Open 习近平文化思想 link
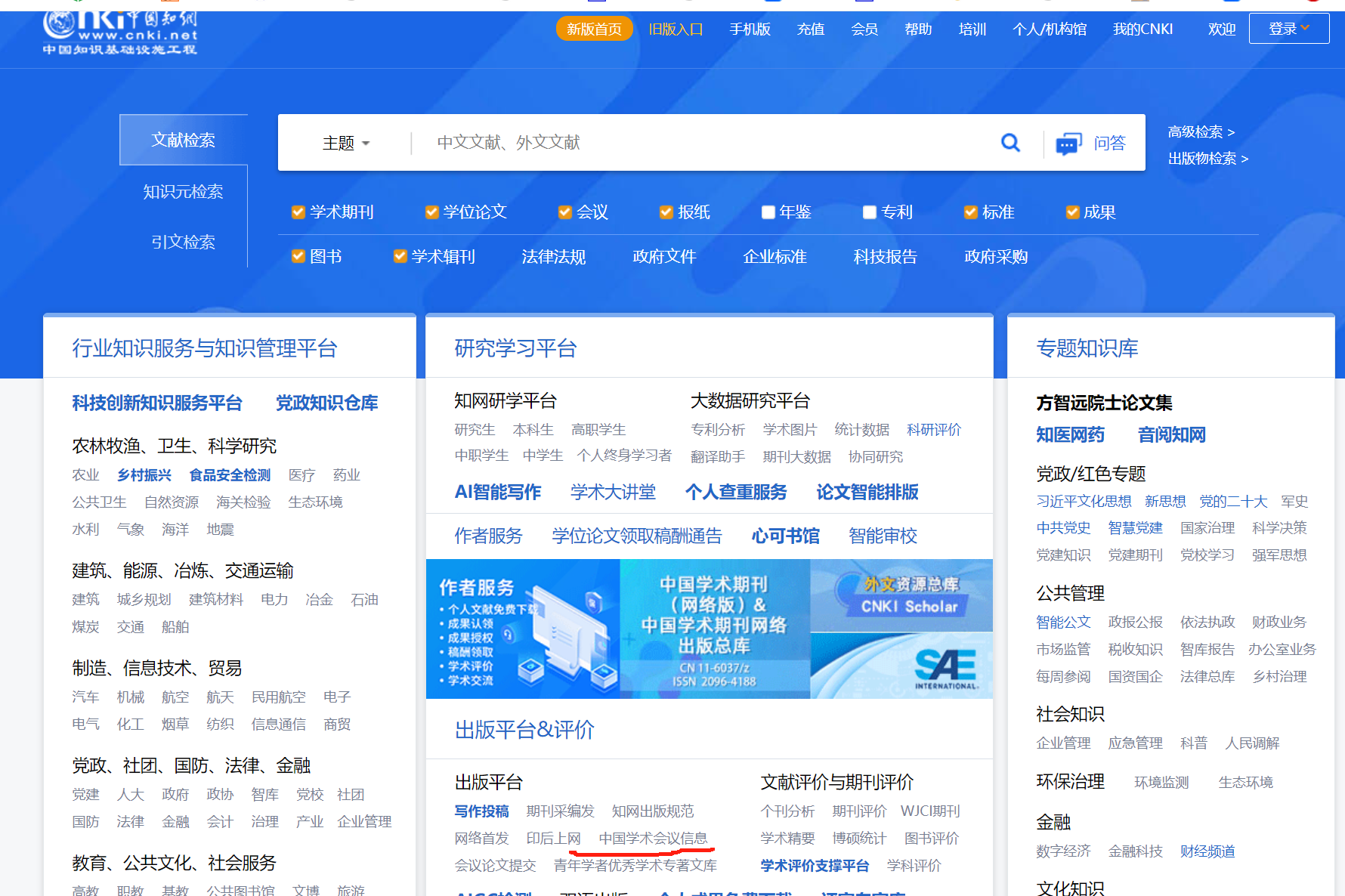The height and width of the screenshot is (896, 1345). click(1084, 501)
